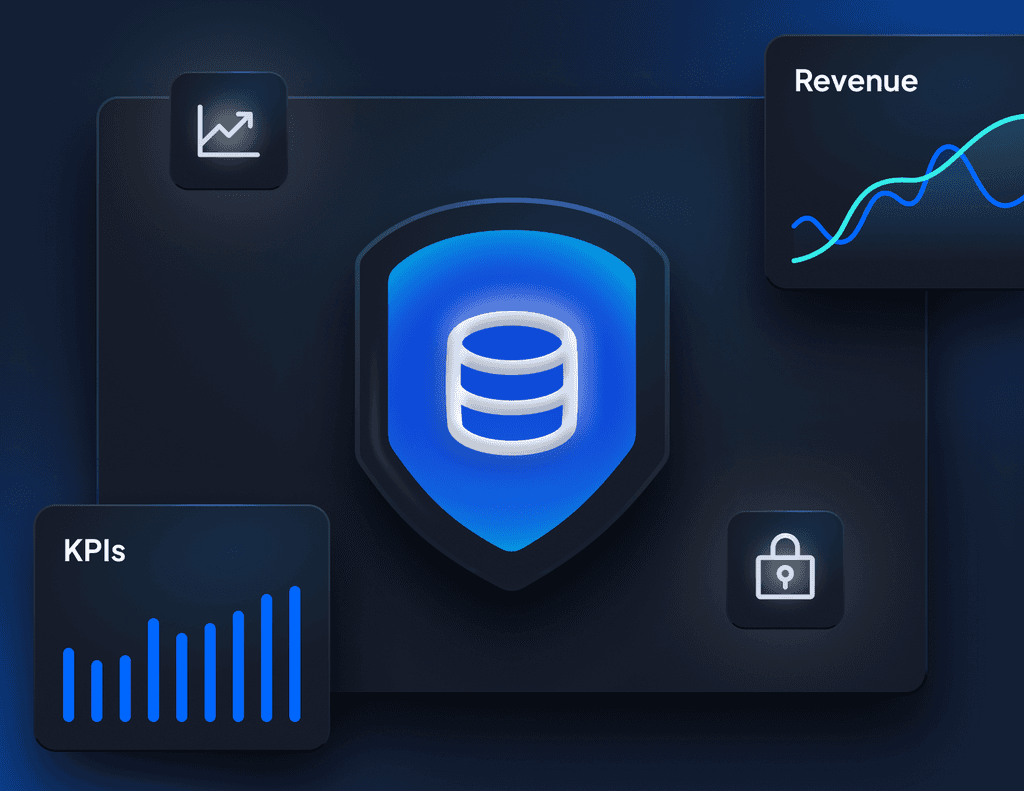This screenshot has width=1024, height=791.
Task: Click the "Revenue" heading text
Action: tap(856, 81)
